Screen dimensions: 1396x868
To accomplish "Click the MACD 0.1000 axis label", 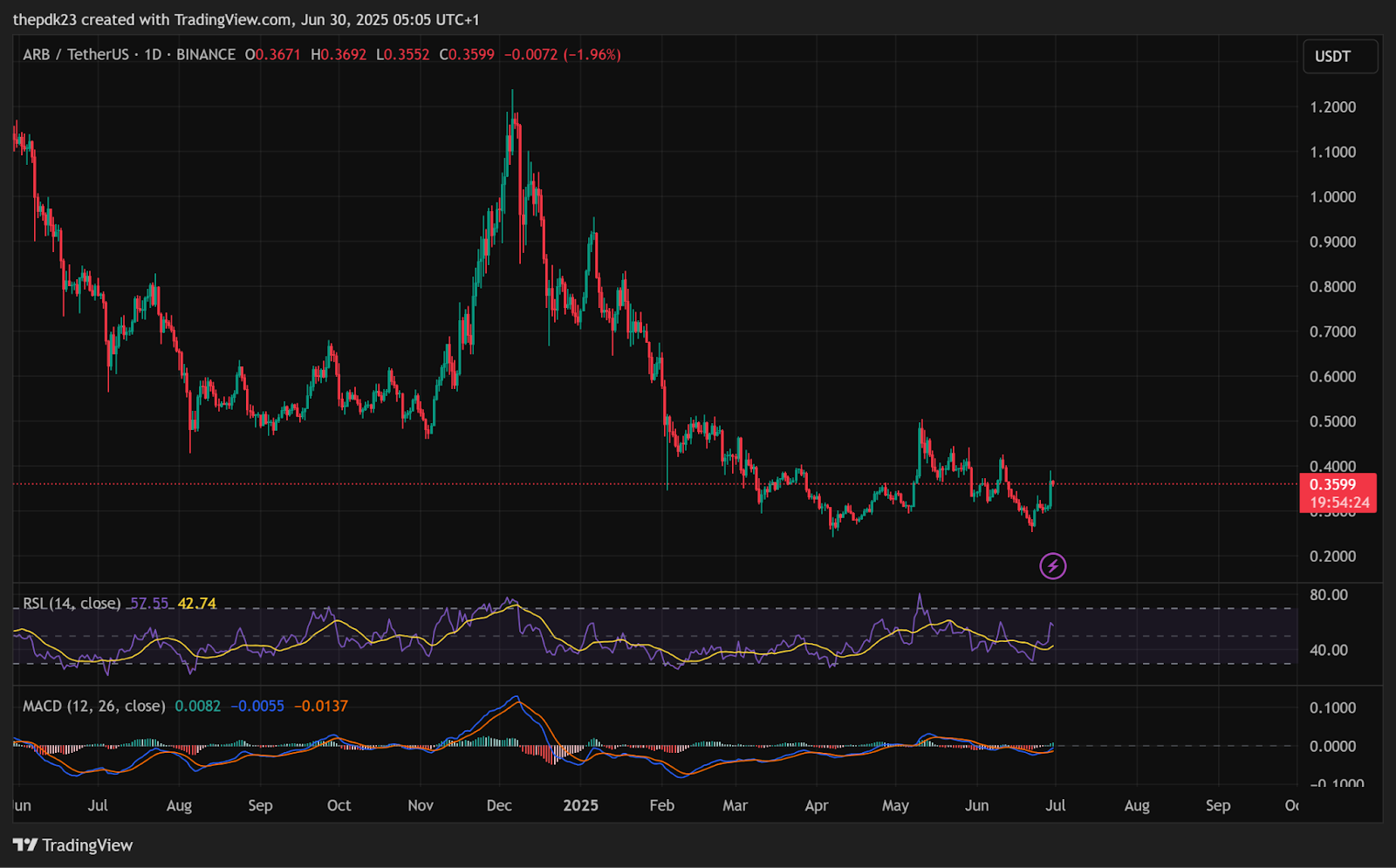I will coord(1333,708).
